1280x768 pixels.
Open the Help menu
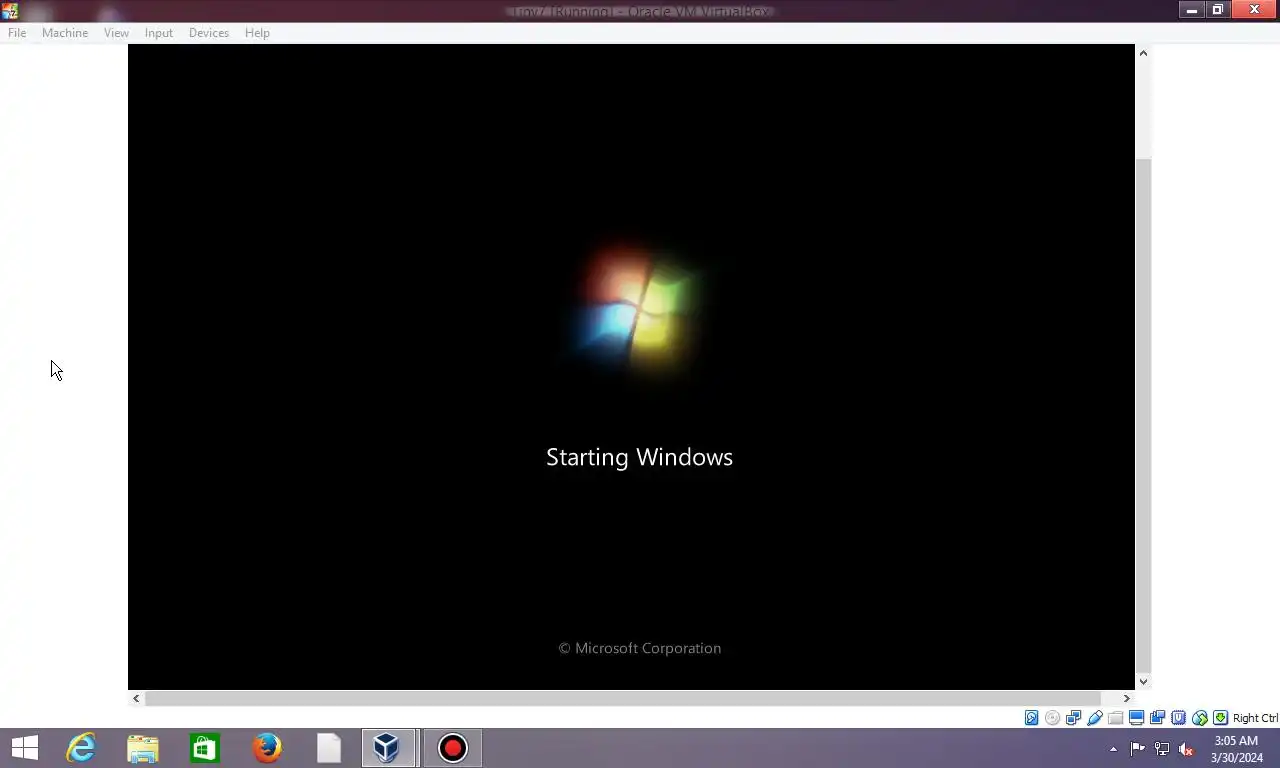tap(257, 33)
